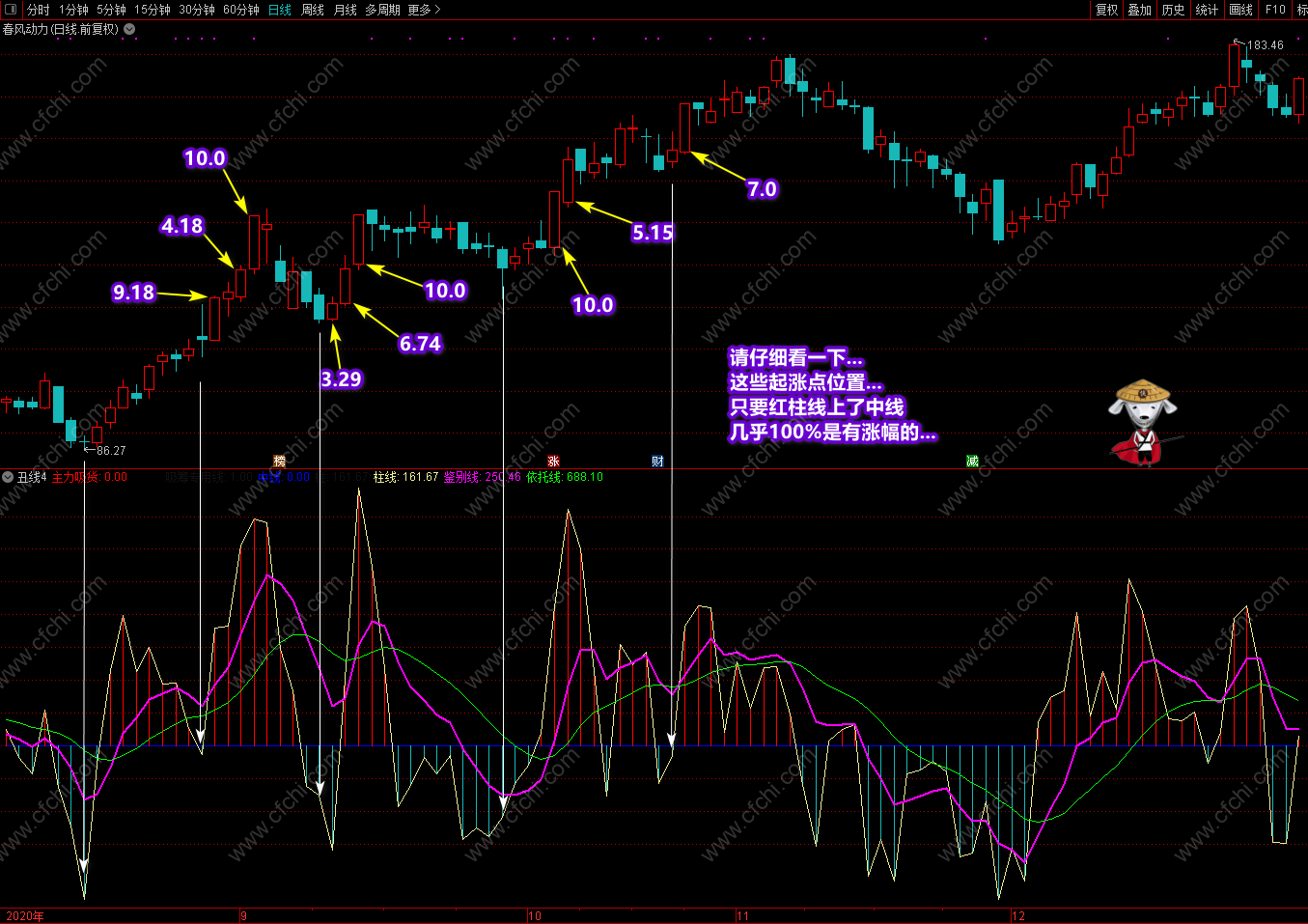Open the F10 company info

[x=1275, y=10]
